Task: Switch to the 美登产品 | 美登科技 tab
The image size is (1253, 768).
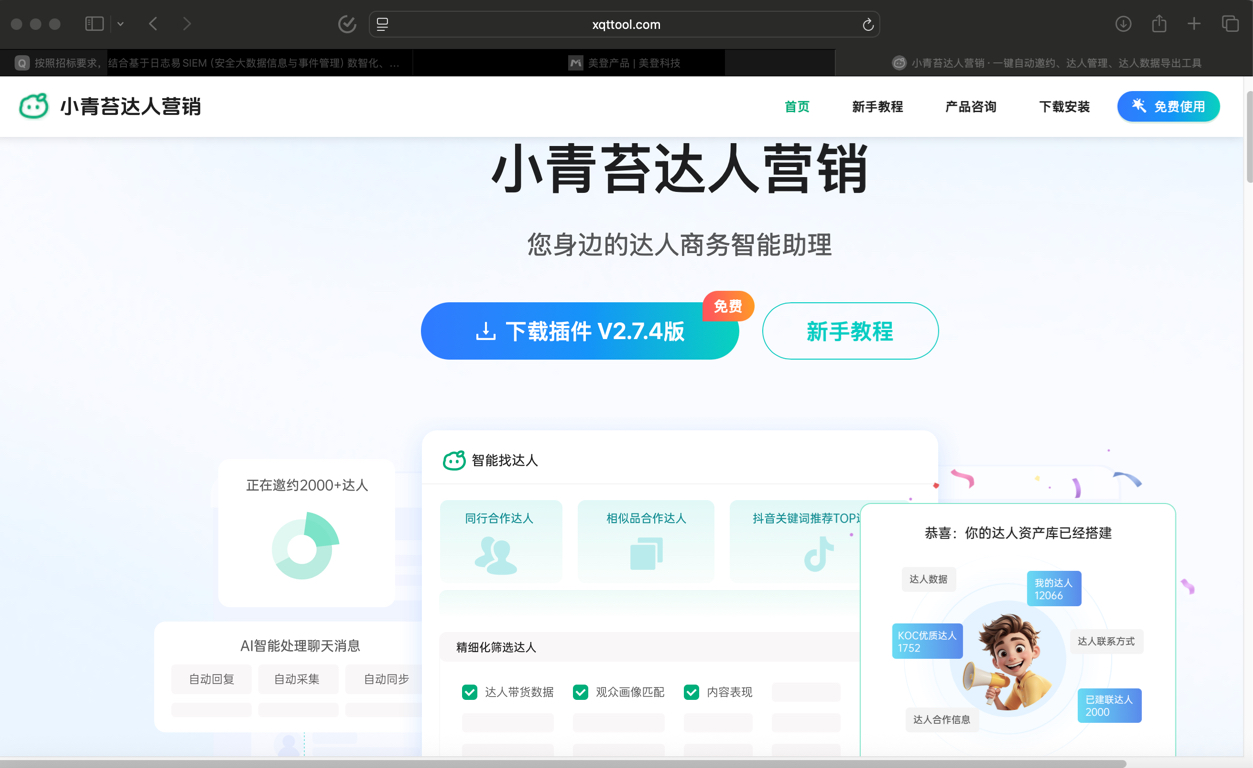Action: tap(624, 62)
